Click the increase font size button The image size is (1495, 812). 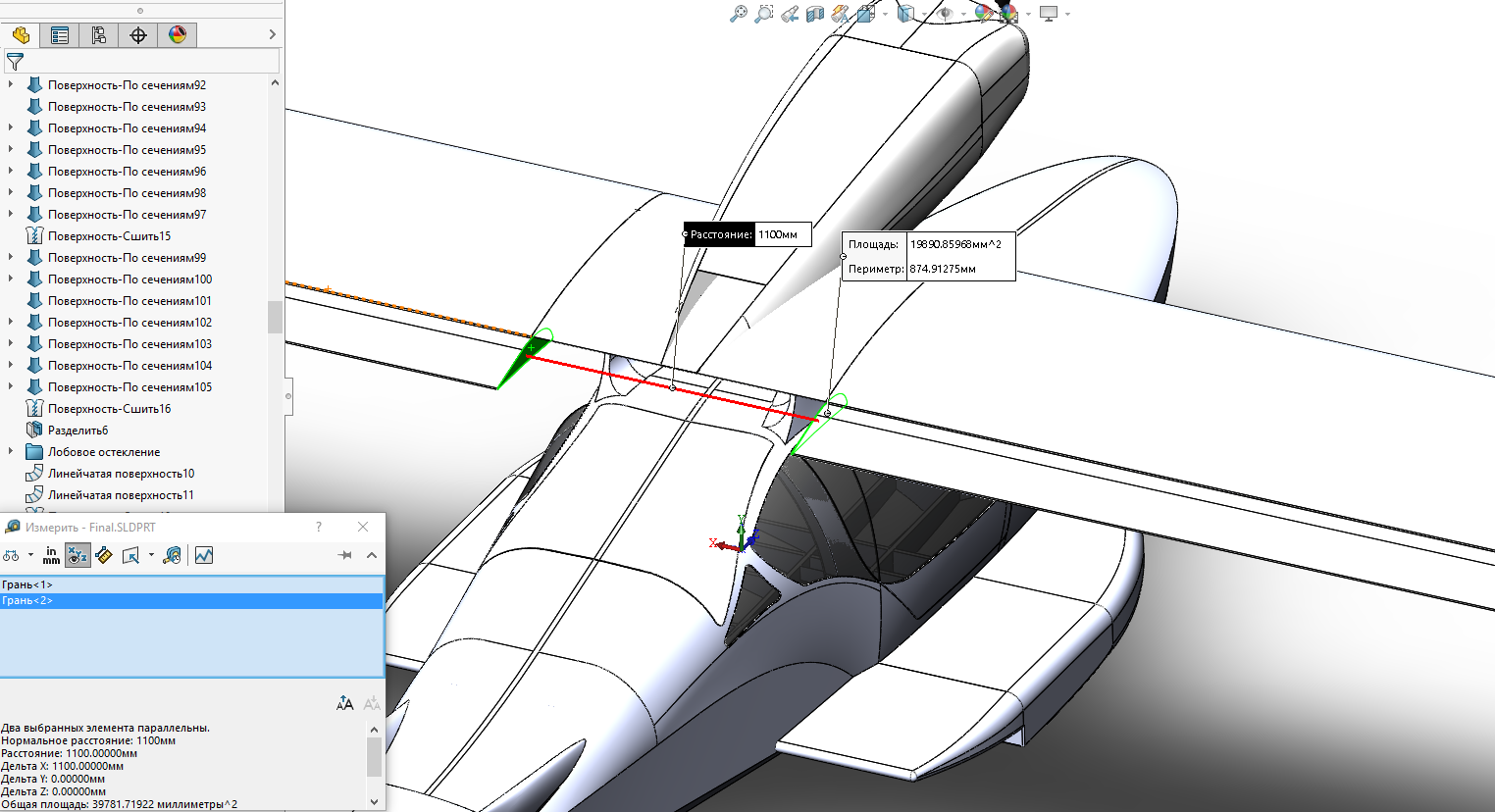tap(344, 703)
